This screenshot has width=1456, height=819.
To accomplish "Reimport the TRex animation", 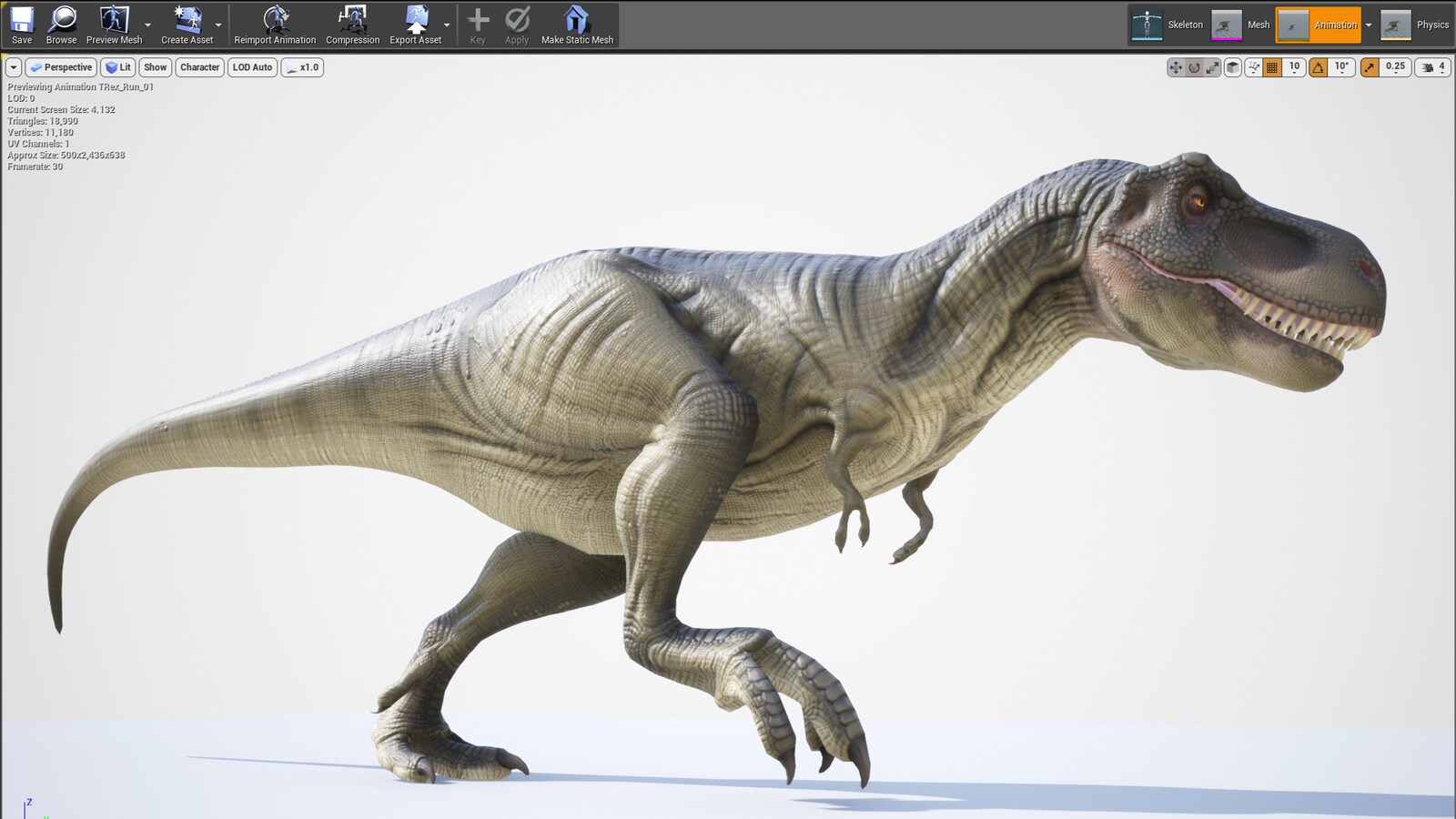I will pyautogui.click(x=274, y=25).
